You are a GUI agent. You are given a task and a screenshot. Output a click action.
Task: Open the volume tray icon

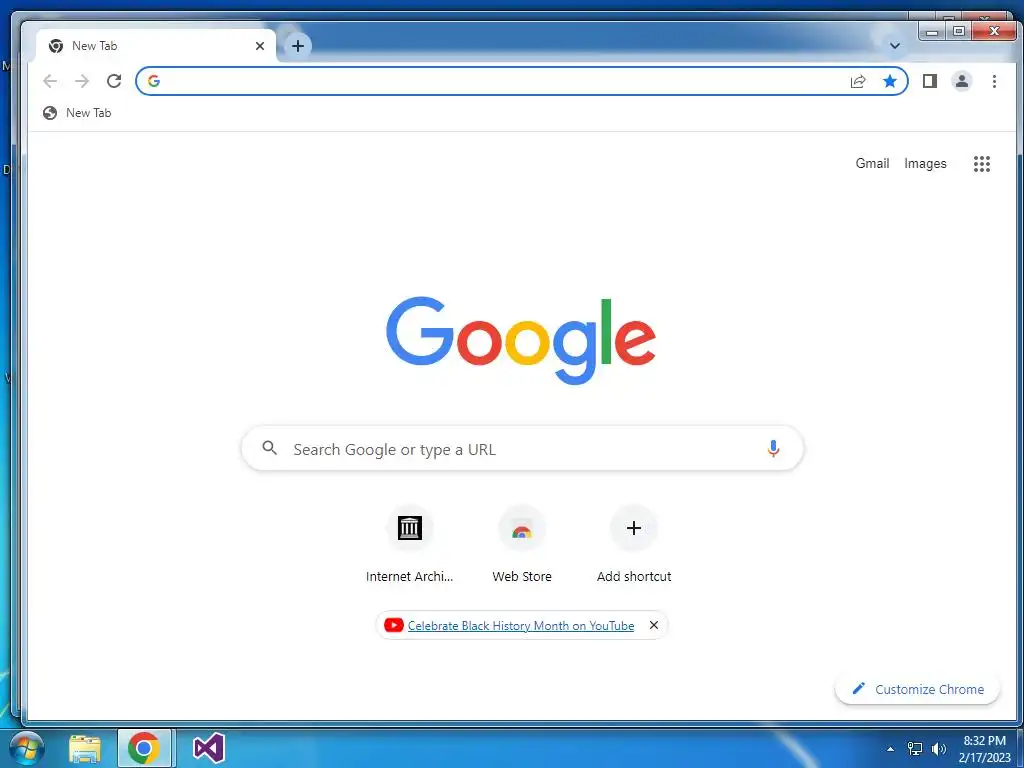(x=938, y=749)
